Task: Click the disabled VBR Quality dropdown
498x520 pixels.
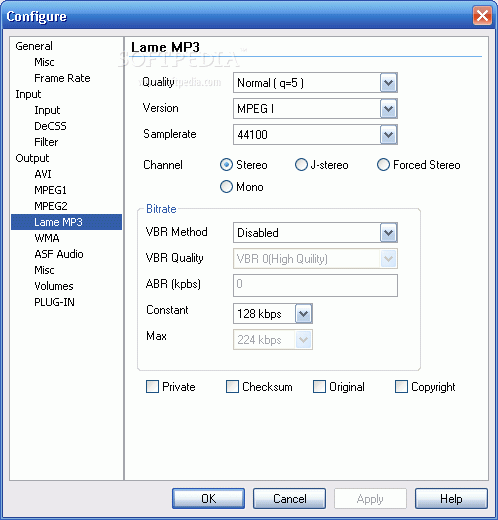Action: [x=315, y=258]
